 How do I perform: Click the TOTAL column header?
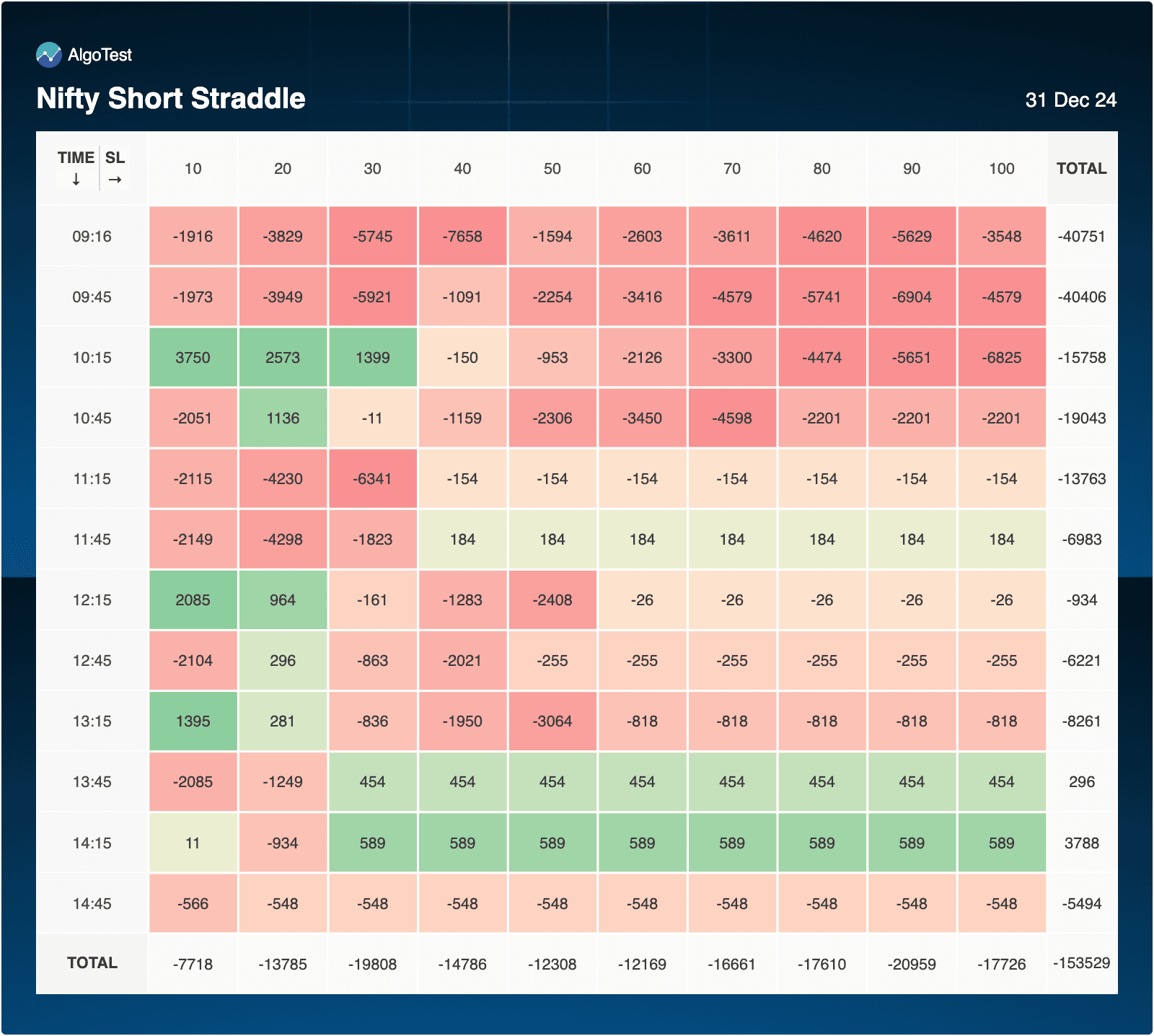click(x=1081, y=169)
